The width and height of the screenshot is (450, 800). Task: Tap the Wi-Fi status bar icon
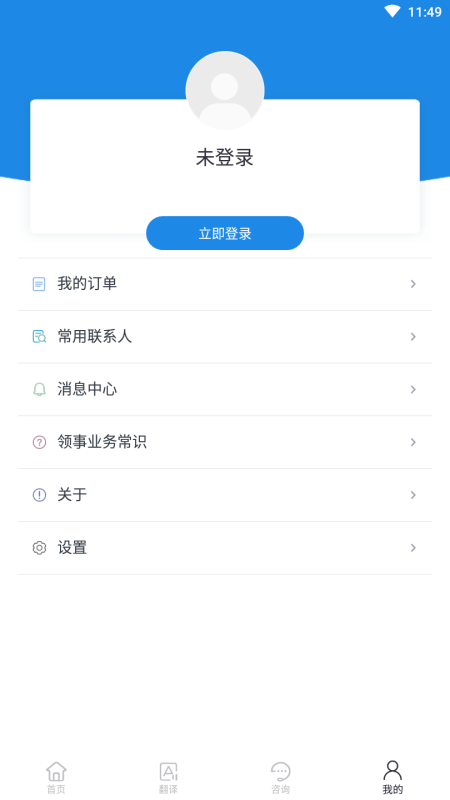(392, 11)
